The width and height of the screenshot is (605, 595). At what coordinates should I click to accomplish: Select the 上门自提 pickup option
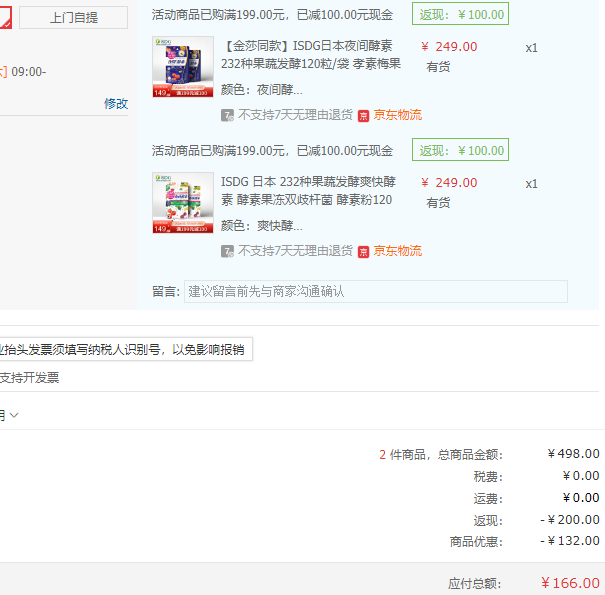[73, 17]
